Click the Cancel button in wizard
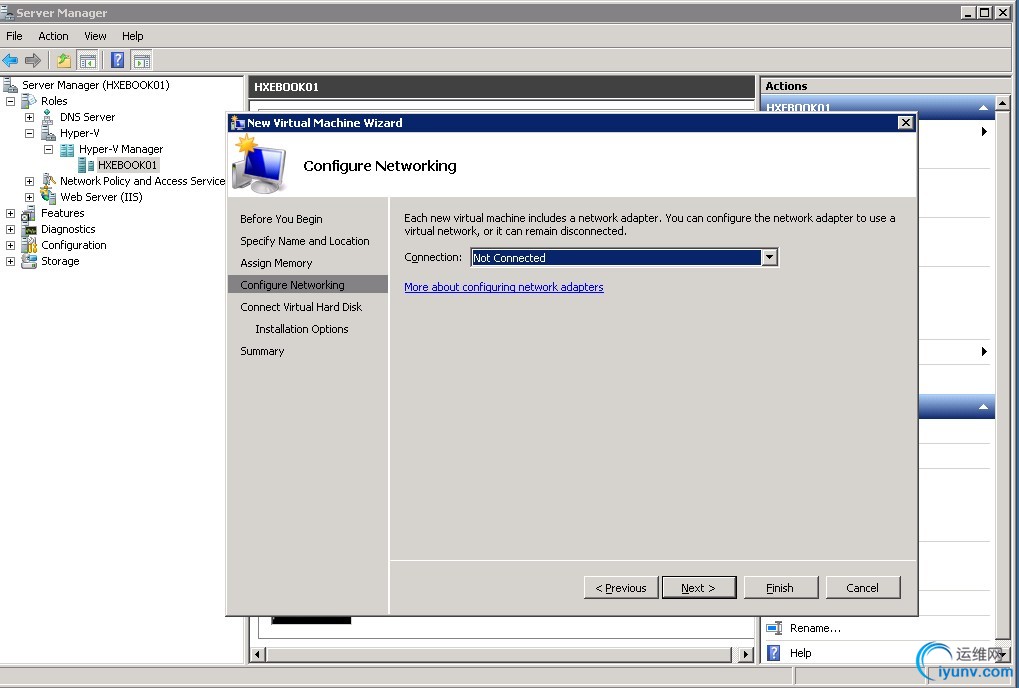Viewport: 1019px width, 688px height. [862, 587]
